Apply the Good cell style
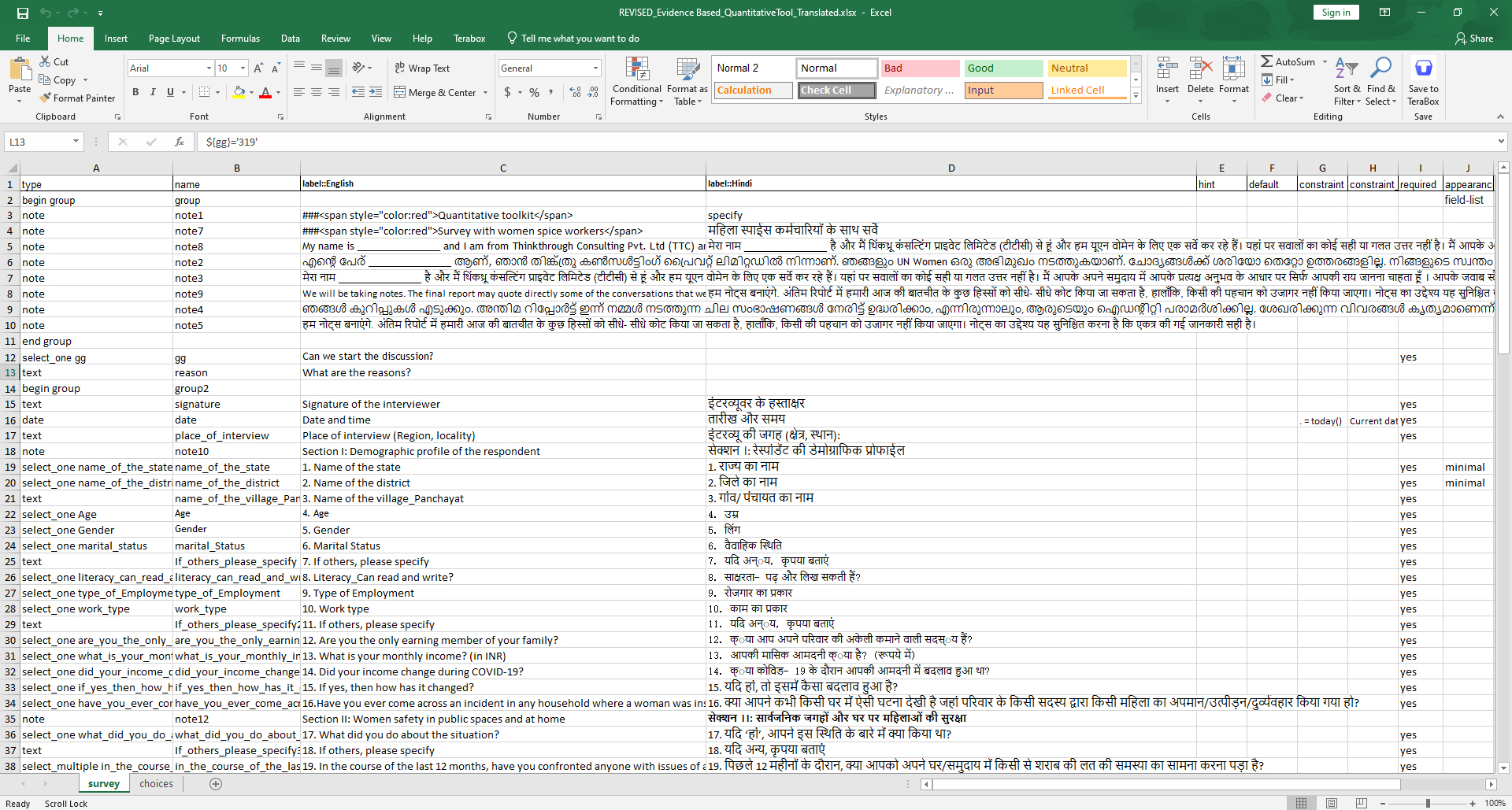1512x810 pixels. [1003, 68]
